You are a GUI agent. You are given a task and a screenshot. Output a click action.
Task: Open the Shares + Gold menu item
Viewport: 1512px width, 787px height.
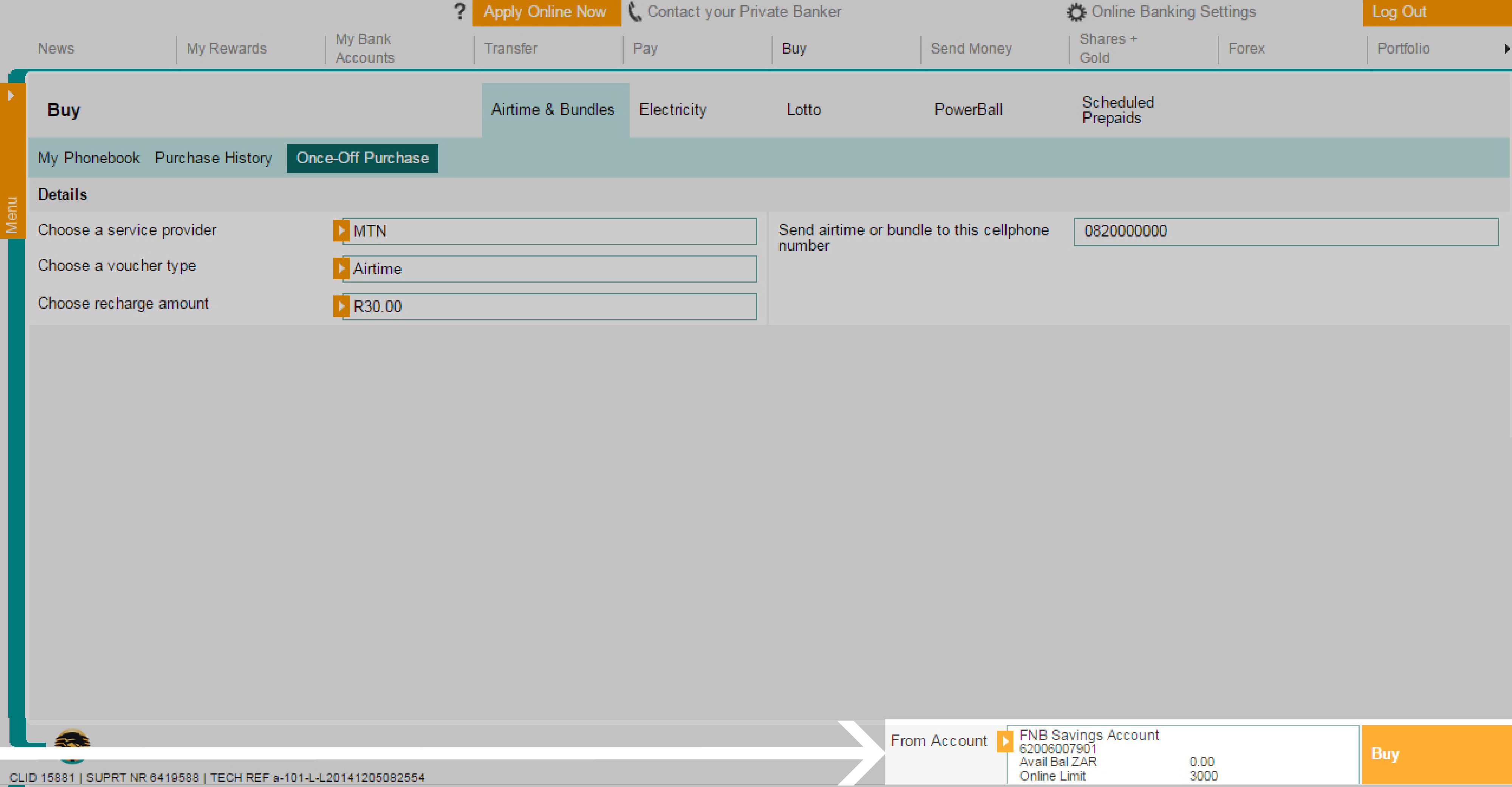tap(1108, 49)
